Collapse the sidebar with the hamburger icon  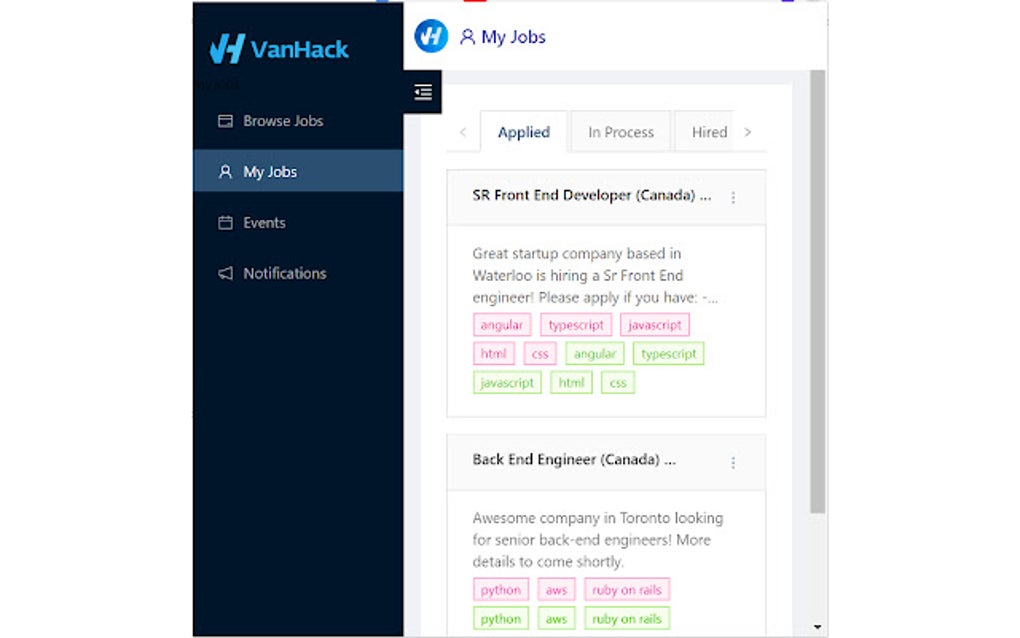coord(422,91)
